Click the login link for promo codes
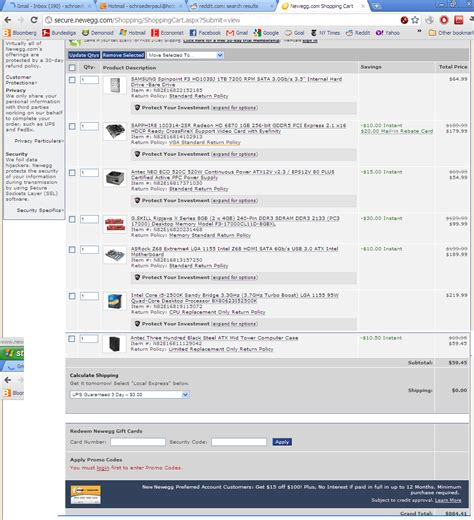Image resolution: width=474 pixels, height=520 pixels. tap(103, 468)
